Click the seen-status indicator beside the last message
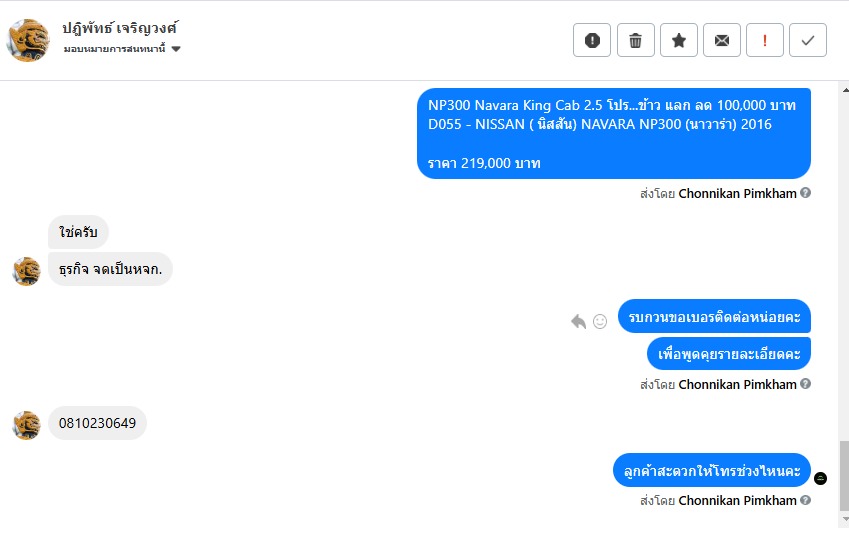Screen dimensions: 849x539 tap(821, 478)
